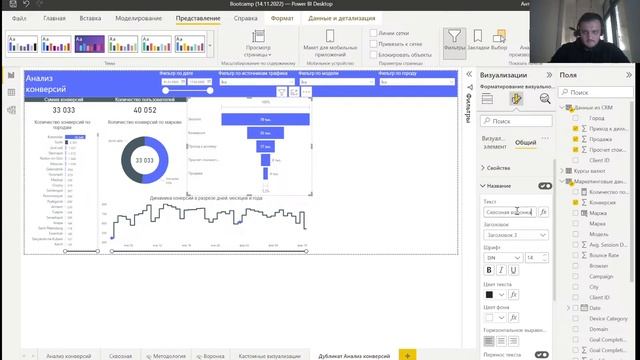Apply italic to the title font

501,270
